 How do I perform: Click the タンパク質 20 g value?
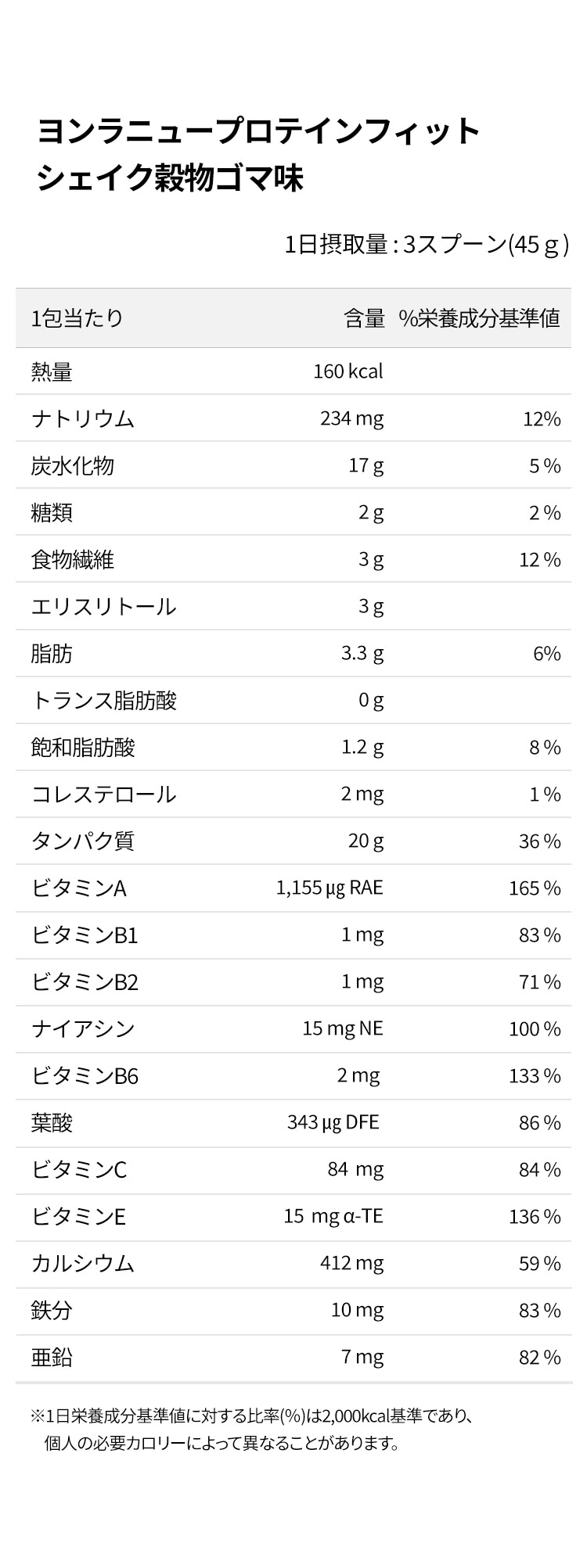[x=366, y=841]
